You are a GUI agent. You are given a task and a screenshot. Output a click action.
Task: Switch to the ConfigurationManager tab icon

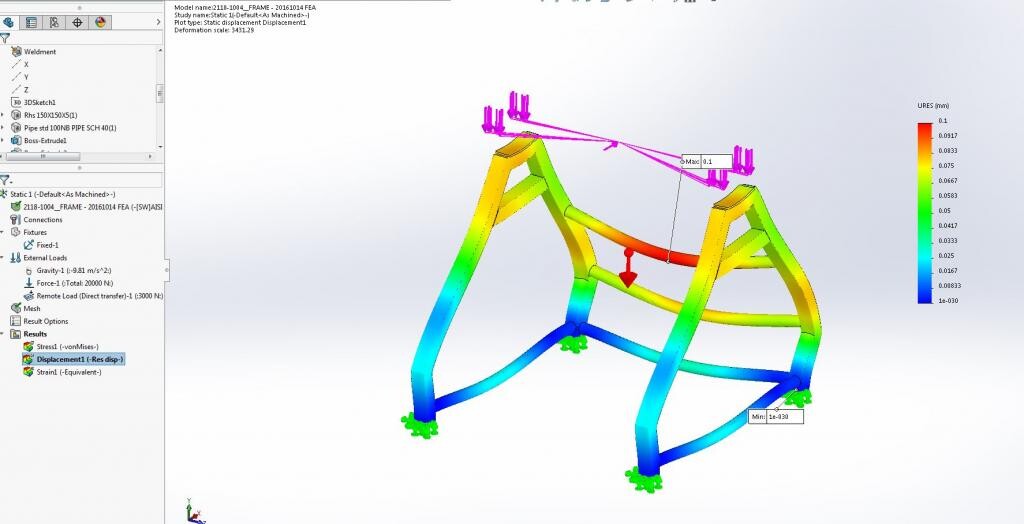click(x=54, y=21)
